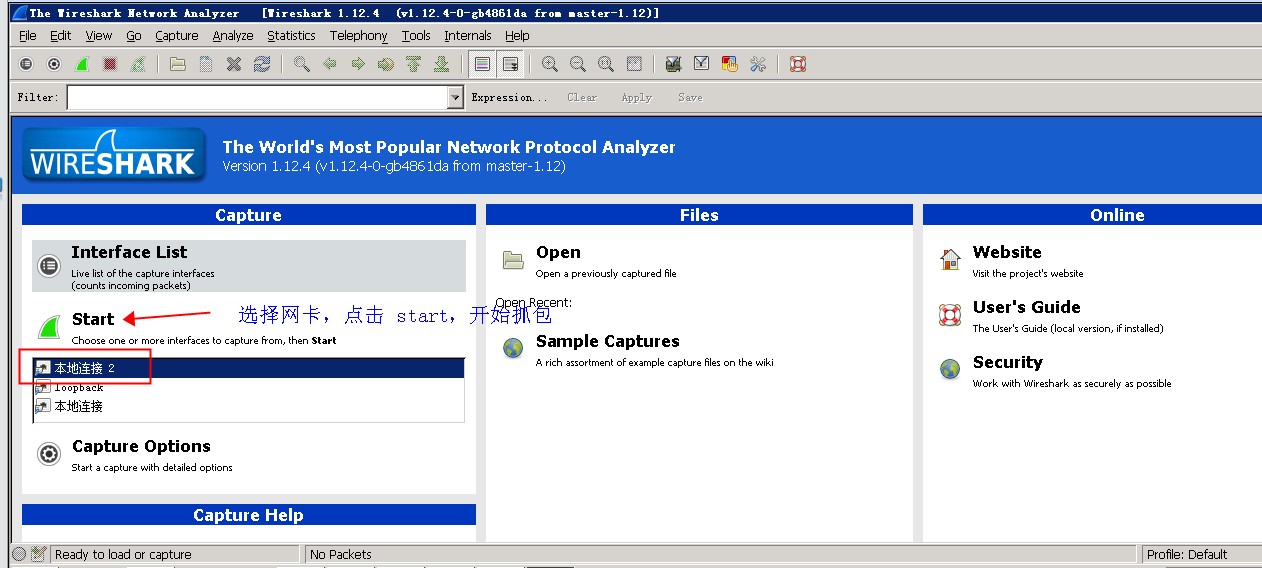This screenshot has height=568, width=1262.
Task: Open preferences wrench icon in toolbar
Action: pos(757,64)
